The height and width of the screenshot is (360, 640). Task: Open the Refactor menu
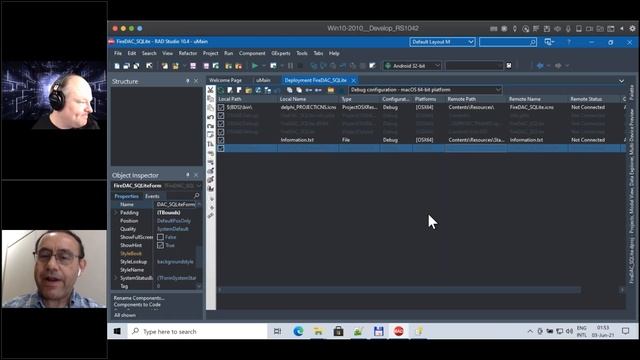click(x=188, y=53)
